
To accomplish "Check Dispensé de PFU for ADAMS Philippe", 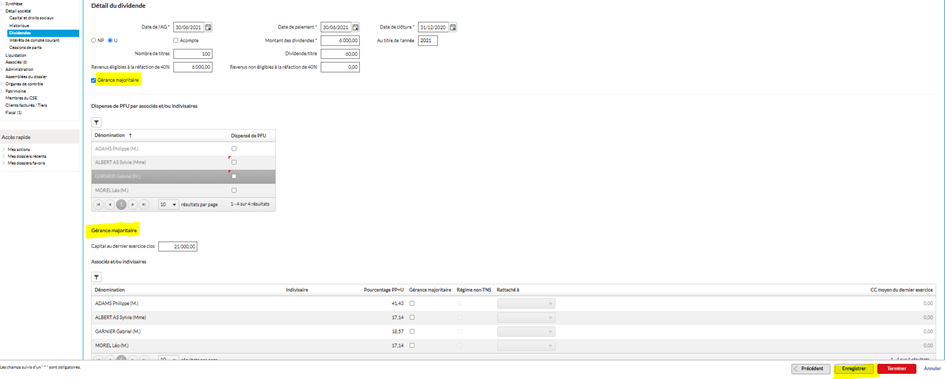I will tap(234, 148).
